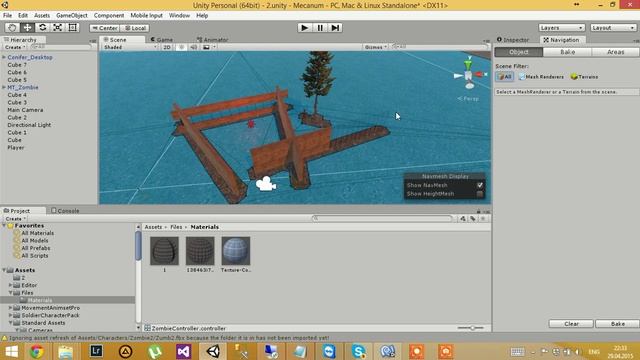Screen dimensions: 640x360
Task: Filter scene by Mesh Renderers
Action: (x=541, y=77)
